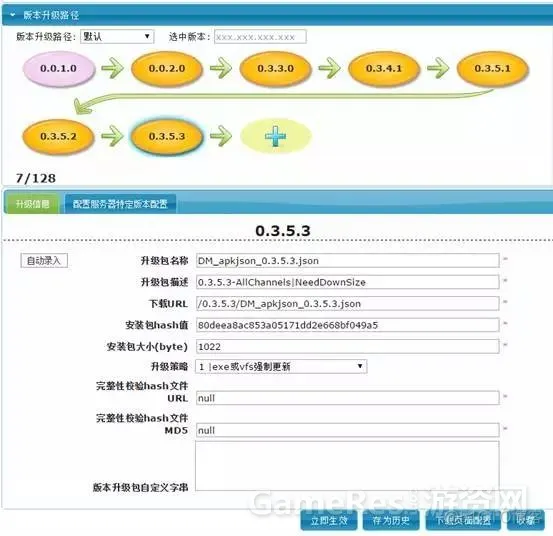Click arrow between 0.3.5.2 and 0.3.5.3
553x536 pixels.
click(113, 136)
